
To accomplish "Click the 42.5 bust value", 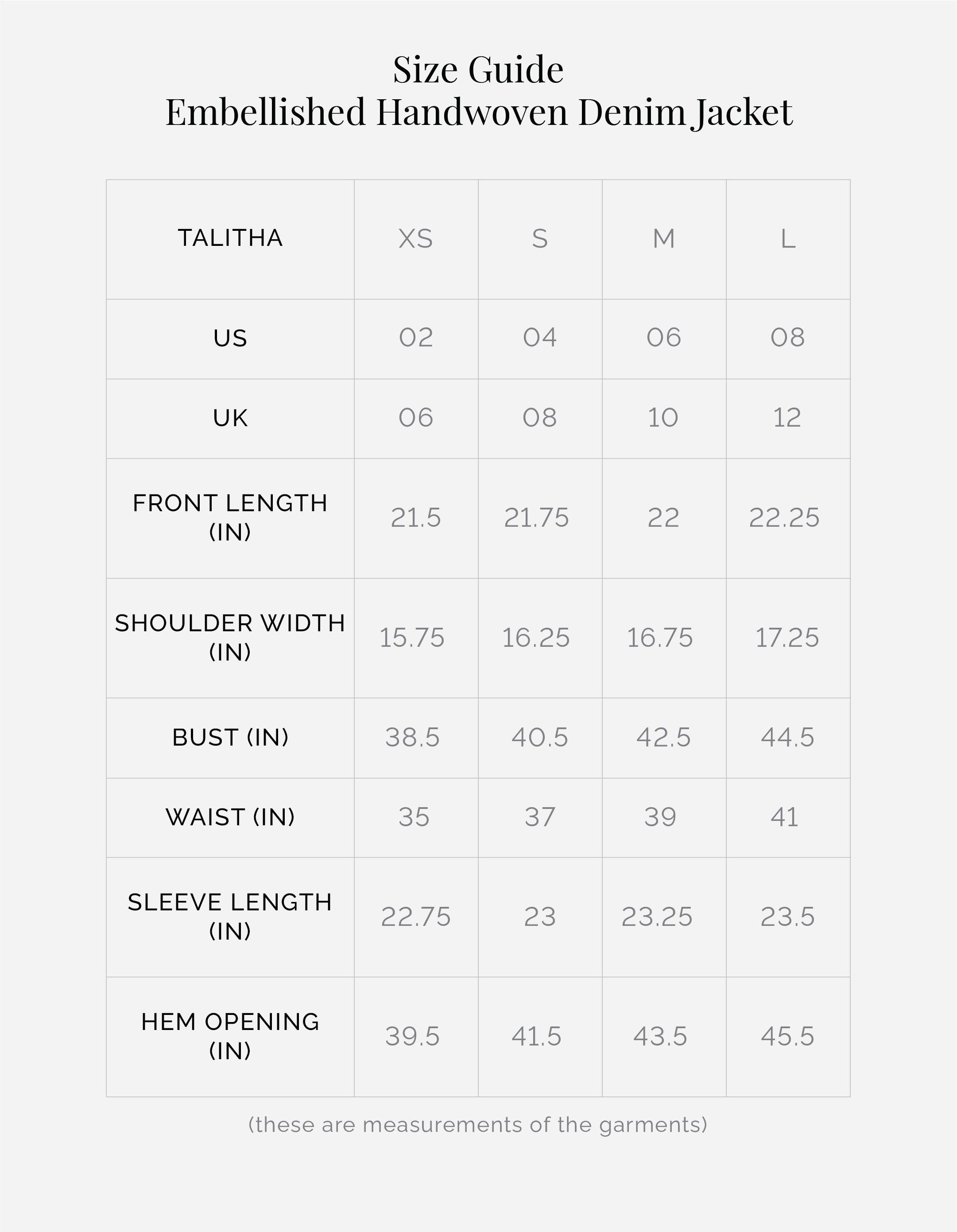I will coord(663,738).
